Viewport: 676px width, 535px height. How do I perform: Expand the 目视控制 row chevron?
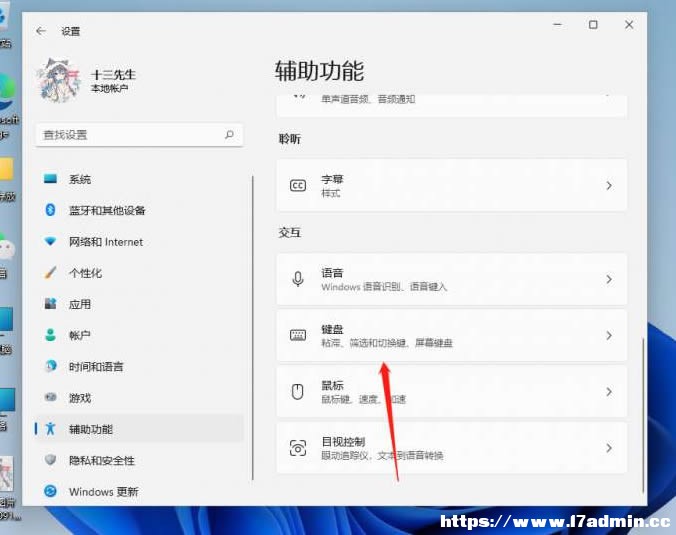(609, 448)
